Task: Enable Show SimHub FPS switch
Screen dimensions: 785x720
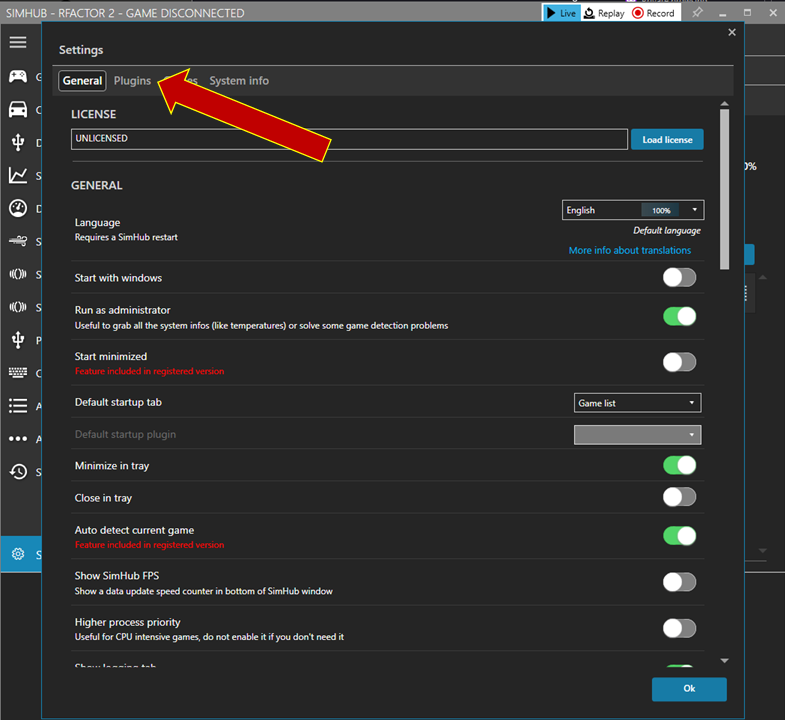Action: pyautogui.click(x=679, y=582)
